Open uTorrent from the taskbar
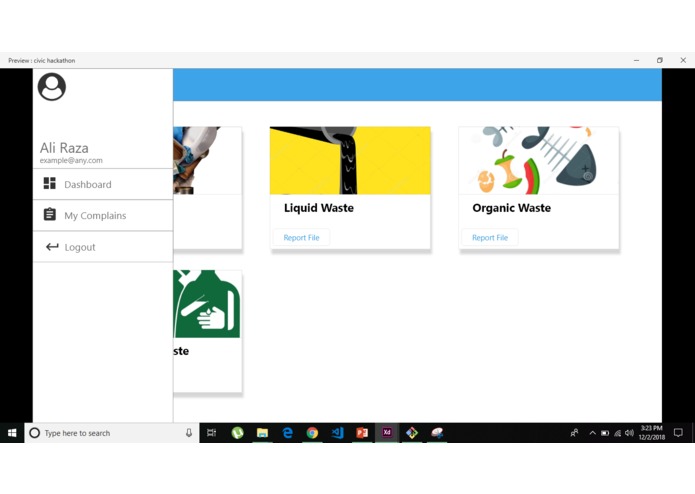Image resolution: width=695 pixels, height=494 pixels. point(238,433)
